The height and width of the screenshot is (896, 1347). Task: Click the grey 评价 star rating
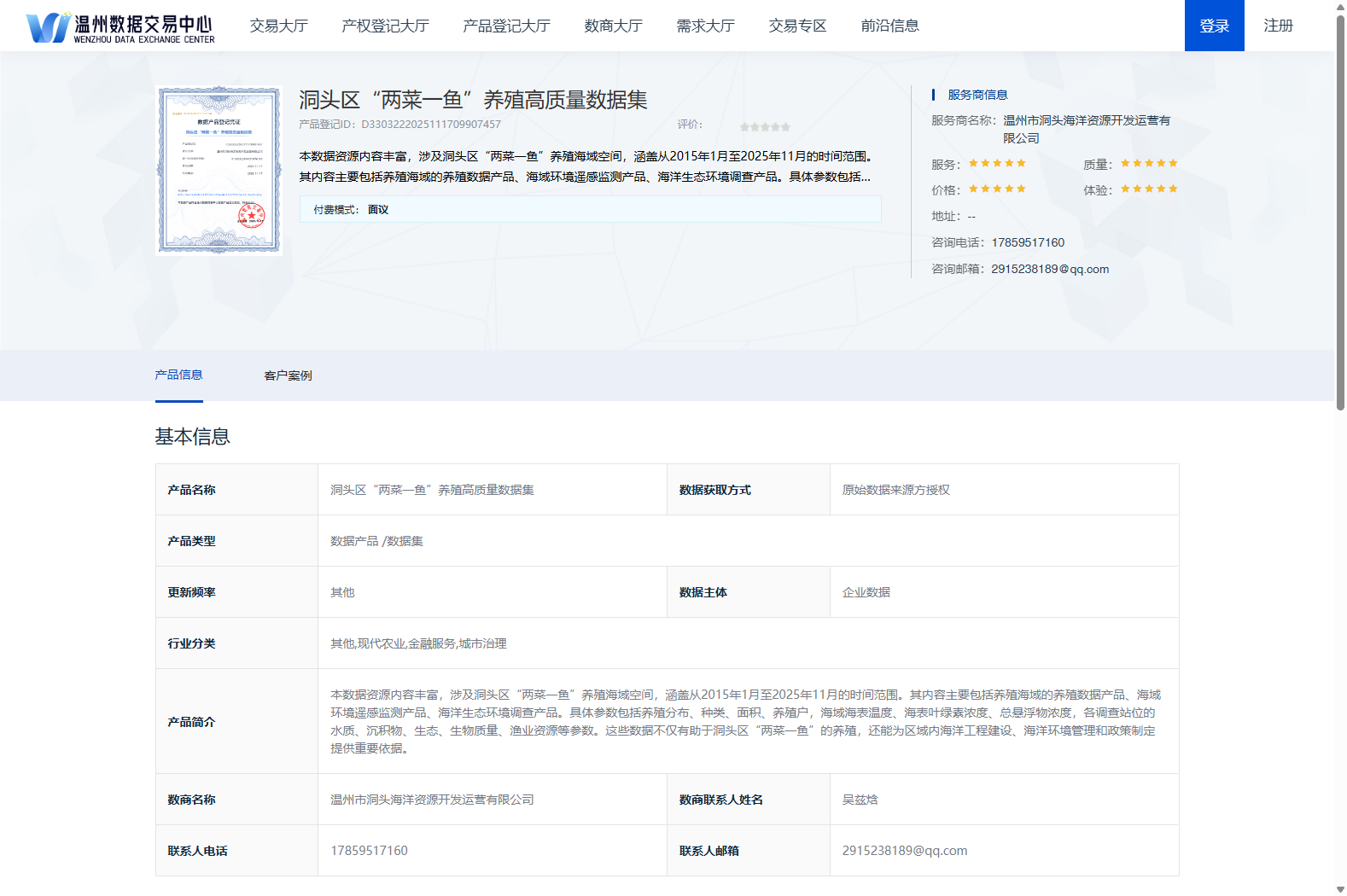[x=765, y=126]
